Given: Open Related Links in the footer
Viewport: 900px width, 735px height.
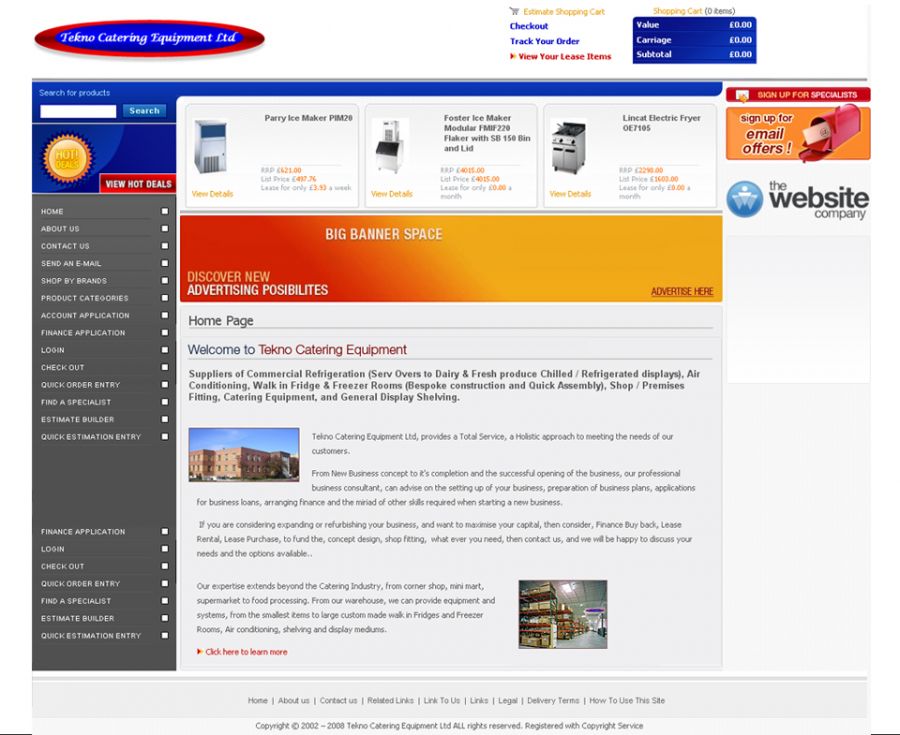Looking at the screenshot, I should [x=390, y=701].
